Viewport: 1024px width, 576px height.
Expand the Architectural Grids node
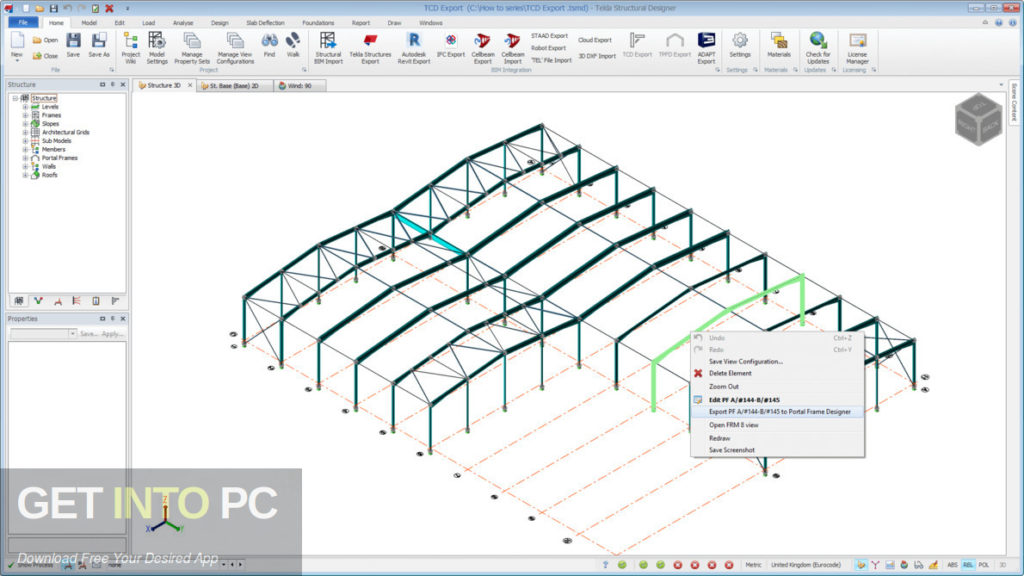pos(25,132)
